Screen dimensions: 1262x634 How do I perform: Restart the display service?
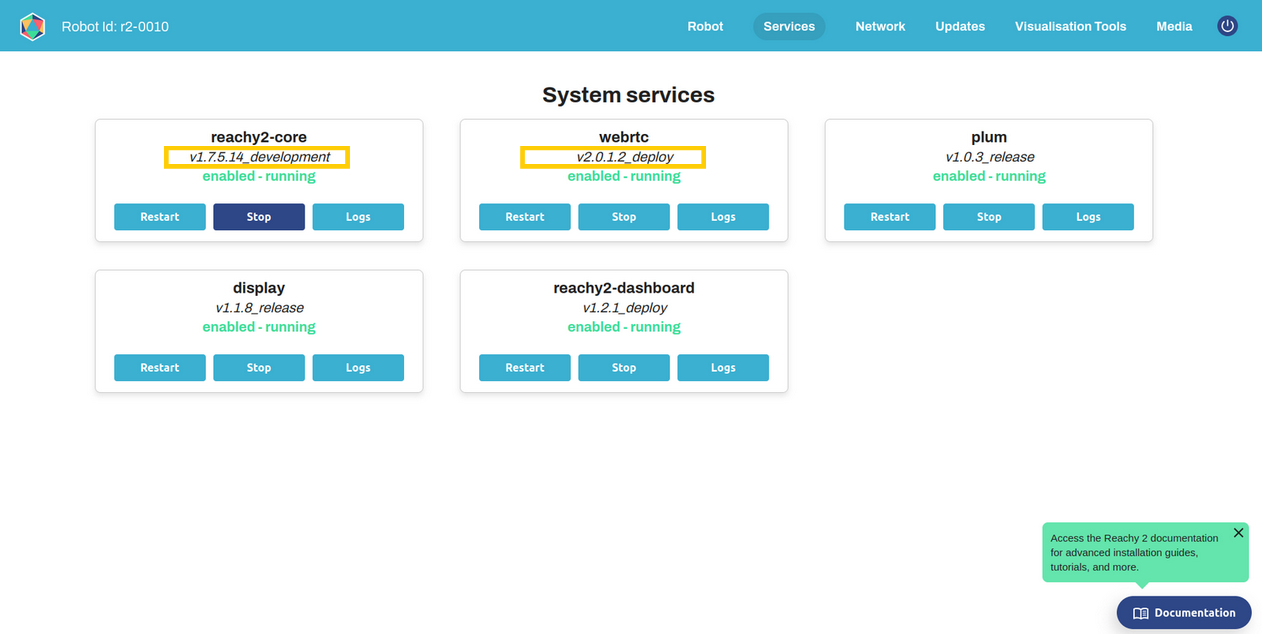point(160,368)
